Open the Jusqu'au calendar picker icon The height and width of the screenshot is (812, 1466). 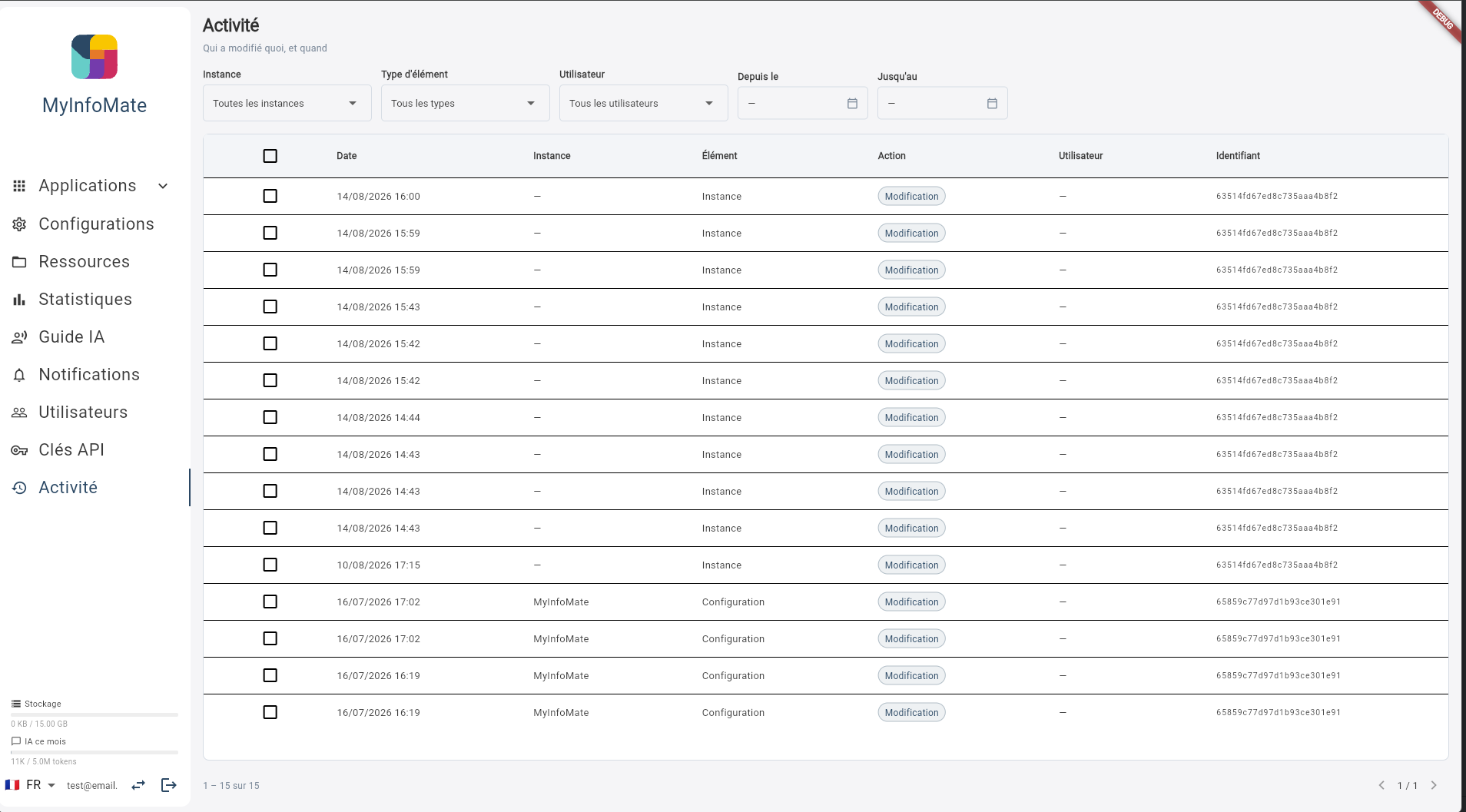point(992,104)
